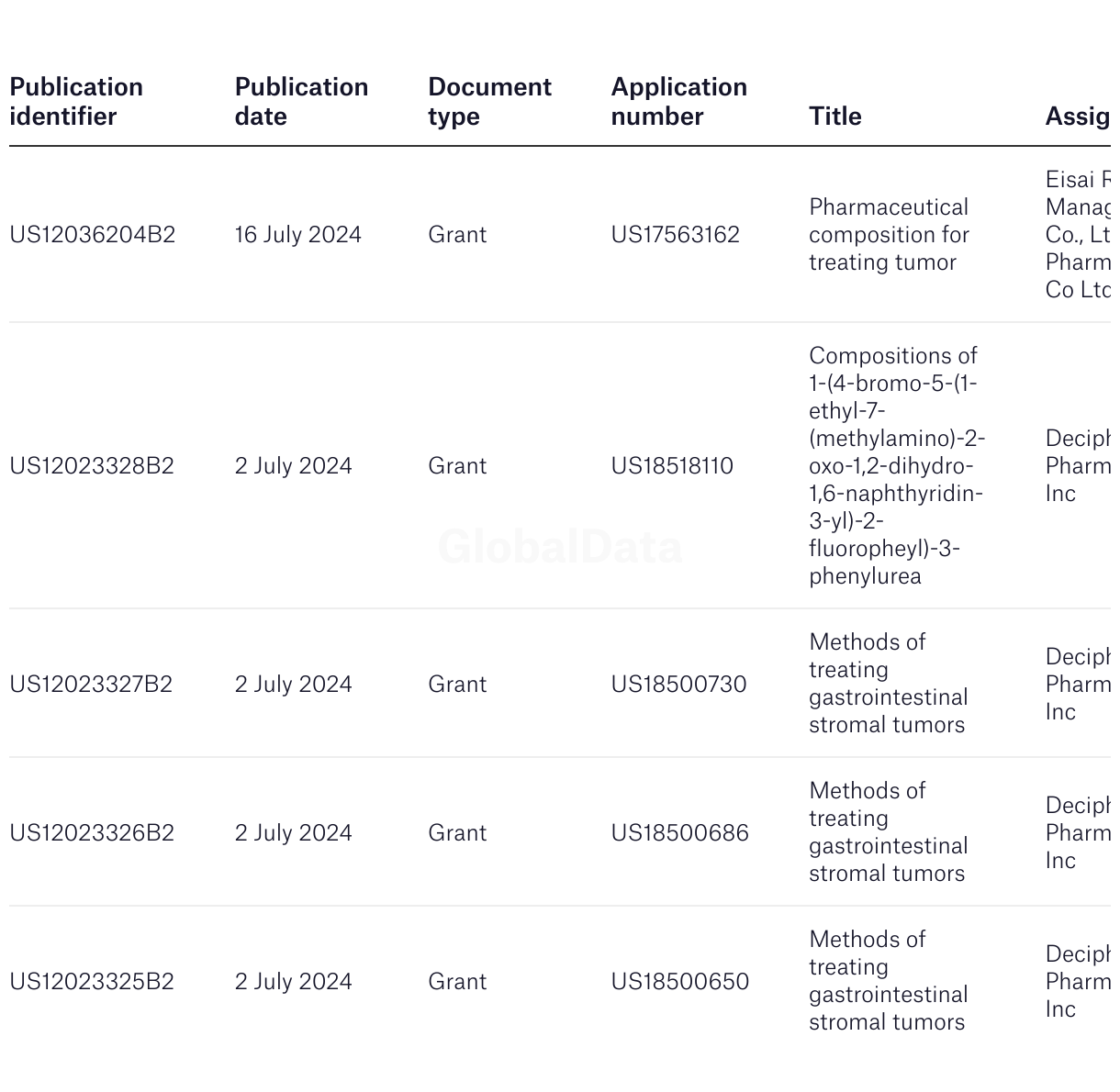Click application number US18518110
Image resolution: width=1120 pixels, height=1092 pixels.
673,466
